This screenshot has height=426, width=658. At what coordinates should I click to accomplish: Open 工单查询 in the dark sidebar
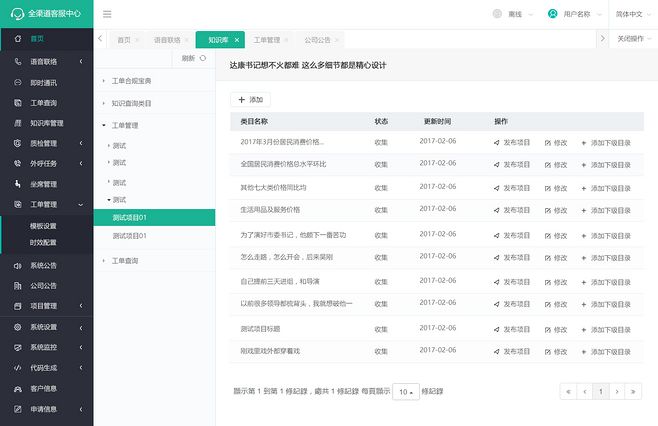point(43,103)
